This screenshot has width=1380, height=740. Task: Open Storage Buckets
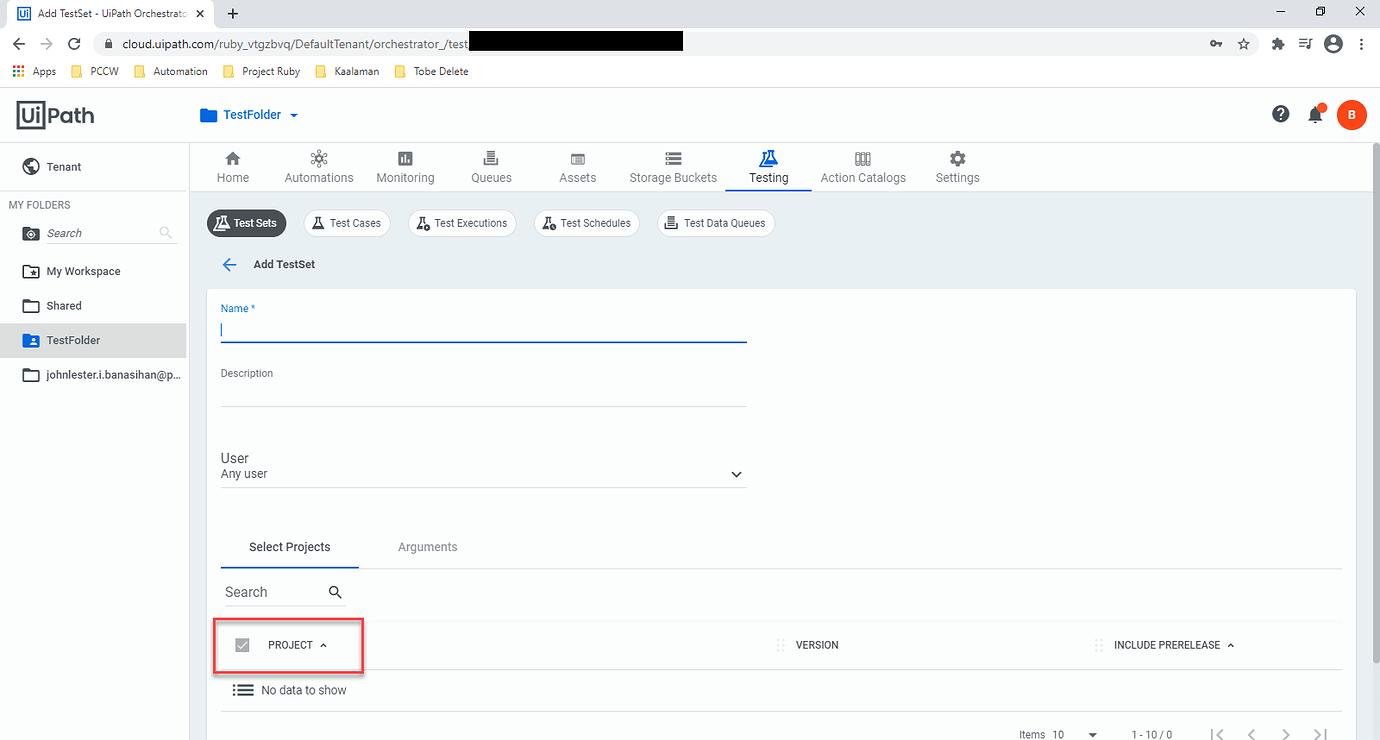pos(672,166)
